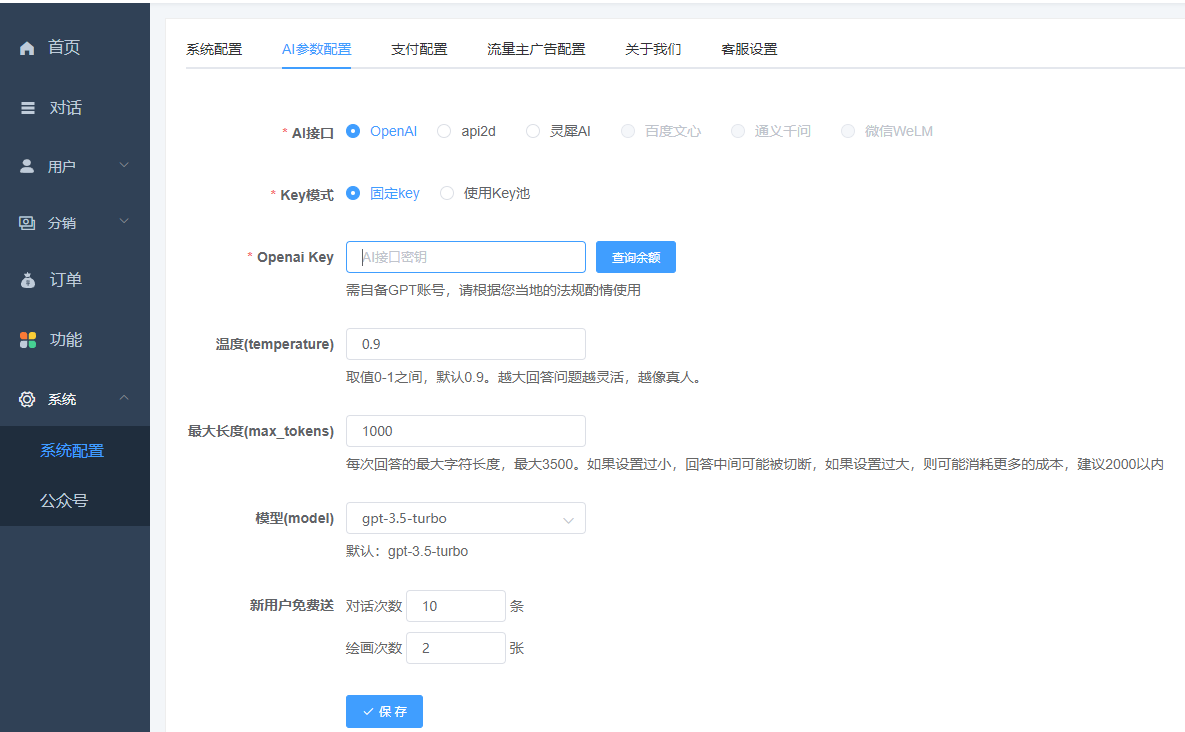Click the 查询余额 balance check button

point(635,257)
